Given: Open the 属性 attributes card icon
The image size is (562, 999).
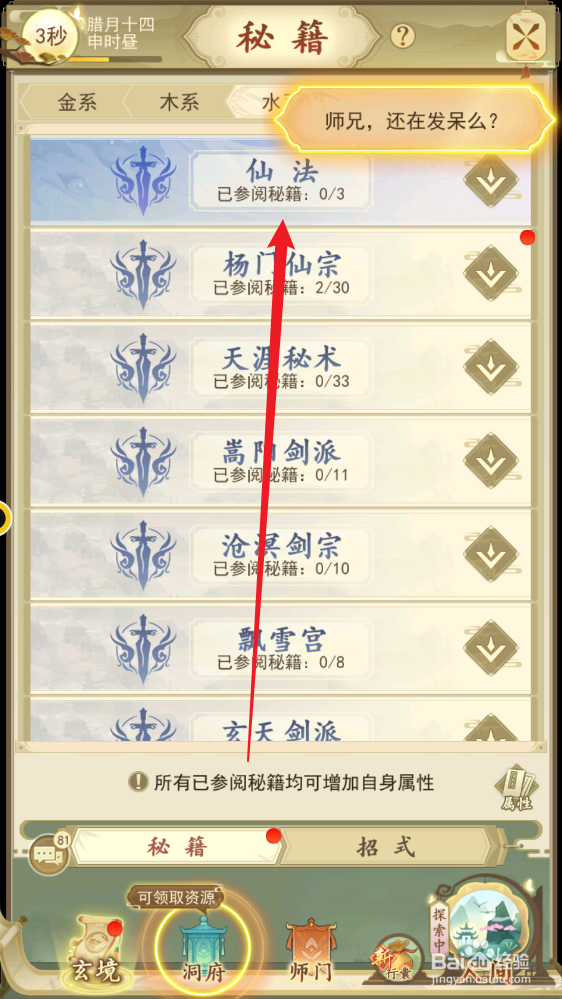Looking at the screenshot, I should (x=517, y=791).
